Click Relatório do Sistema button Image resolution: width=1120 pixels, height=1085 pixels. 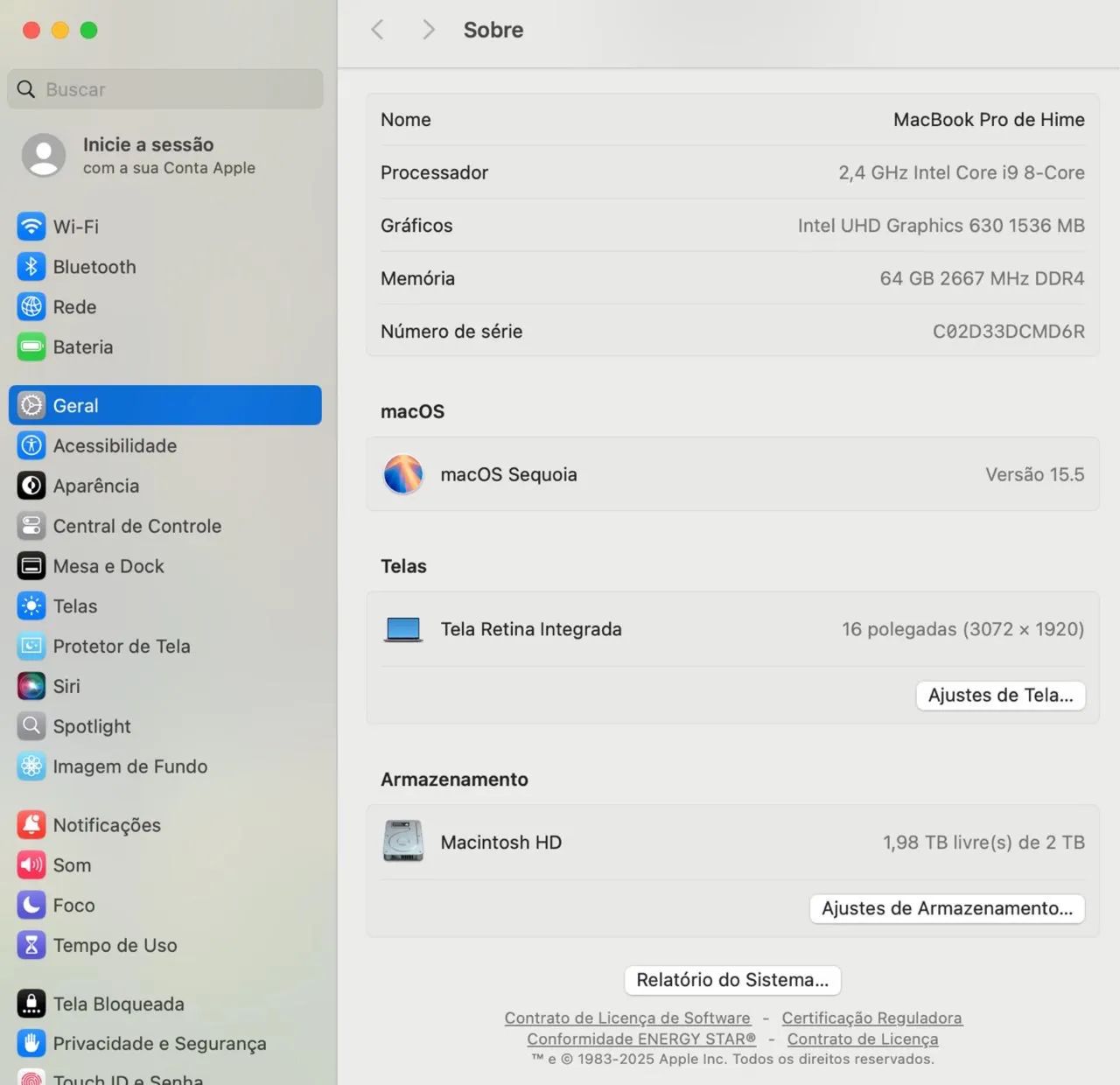tap(732, 980)
